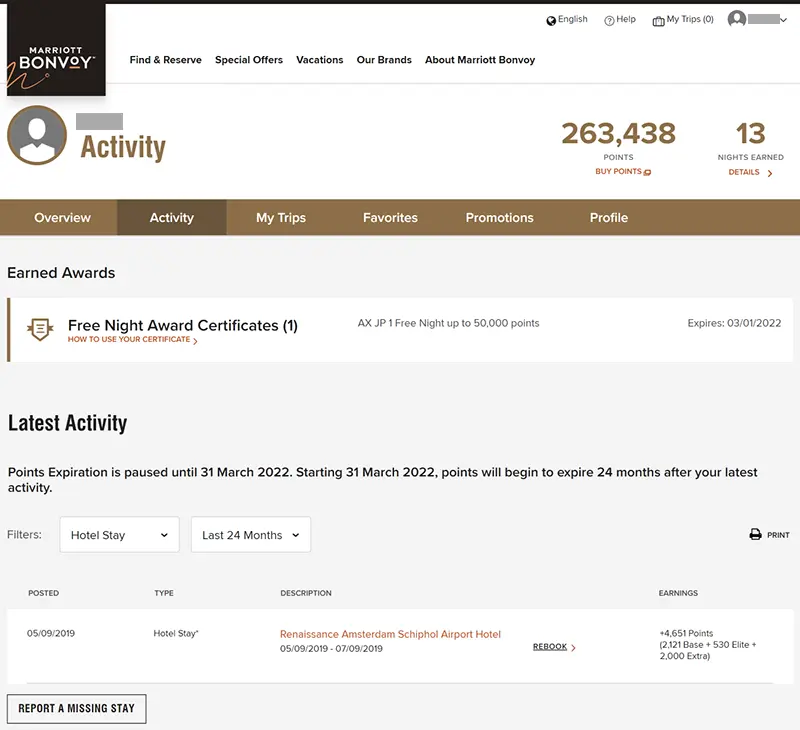
Task: Click the printer icon
Action: pyautogui.click(x=756, y=535)
